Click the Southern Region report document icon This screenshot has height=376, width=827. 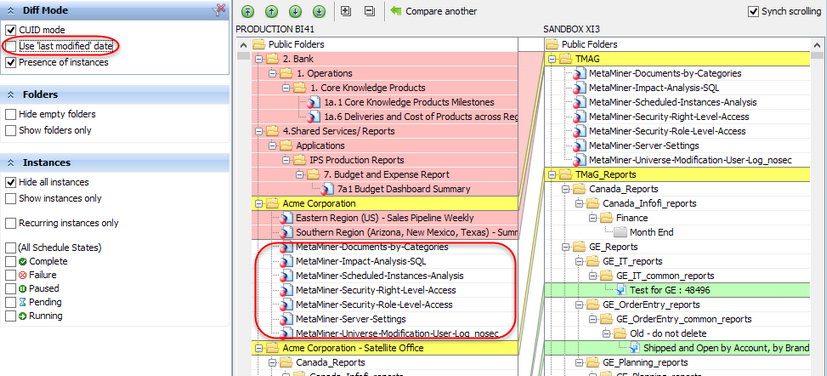click(286, 232)
